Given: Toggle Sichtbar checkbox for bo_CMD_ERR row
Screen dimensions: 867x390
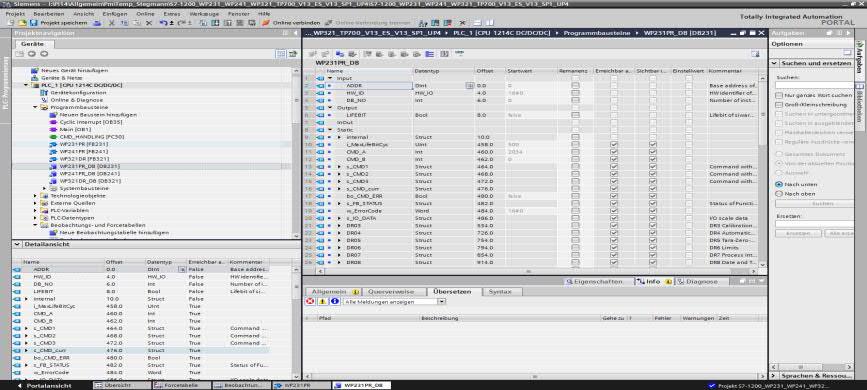Looking at the screenshot, I should [652, 196].
